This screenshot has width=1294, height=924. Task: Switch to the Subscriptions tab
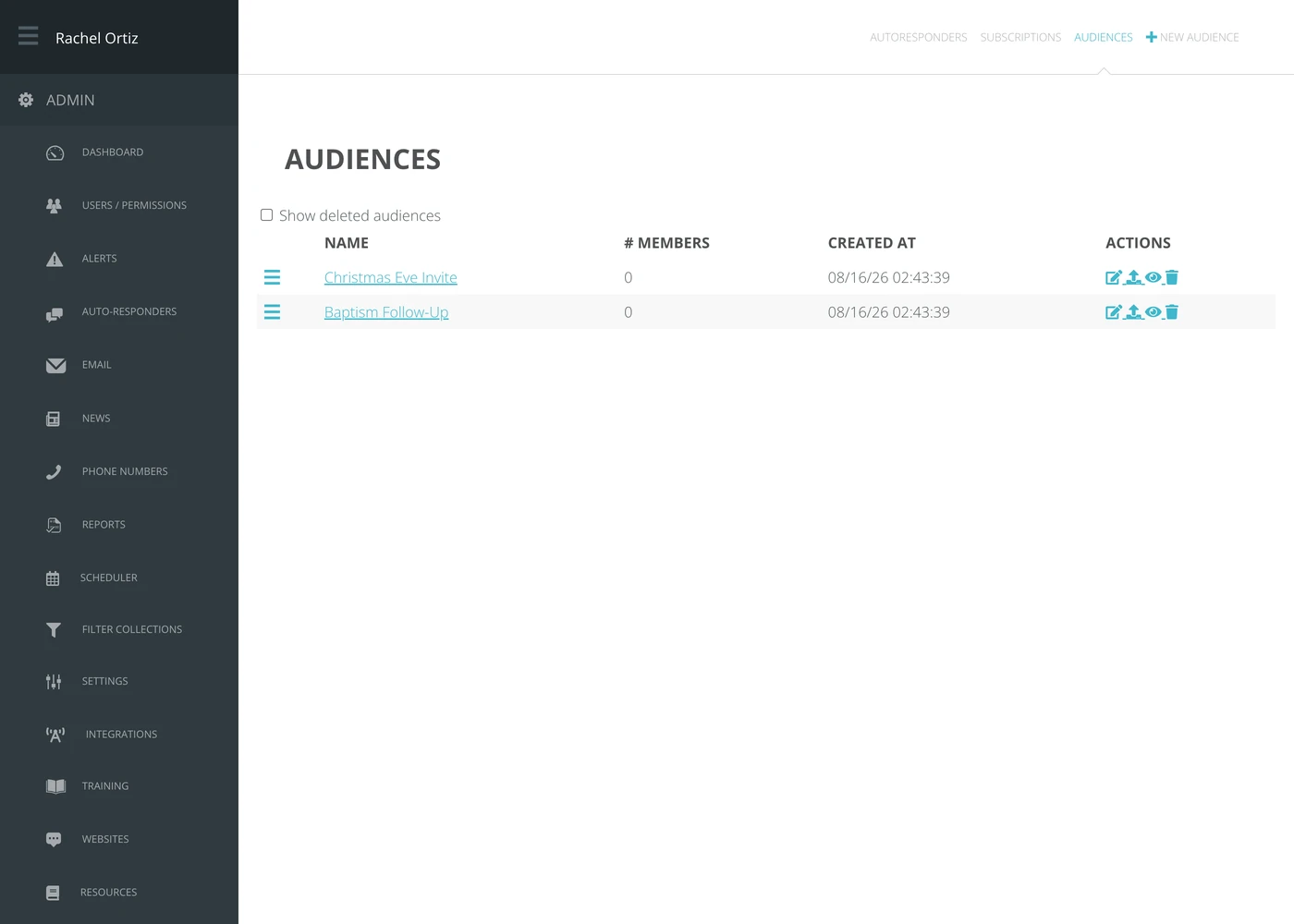pyautogui.click(x=1020, y=38)
